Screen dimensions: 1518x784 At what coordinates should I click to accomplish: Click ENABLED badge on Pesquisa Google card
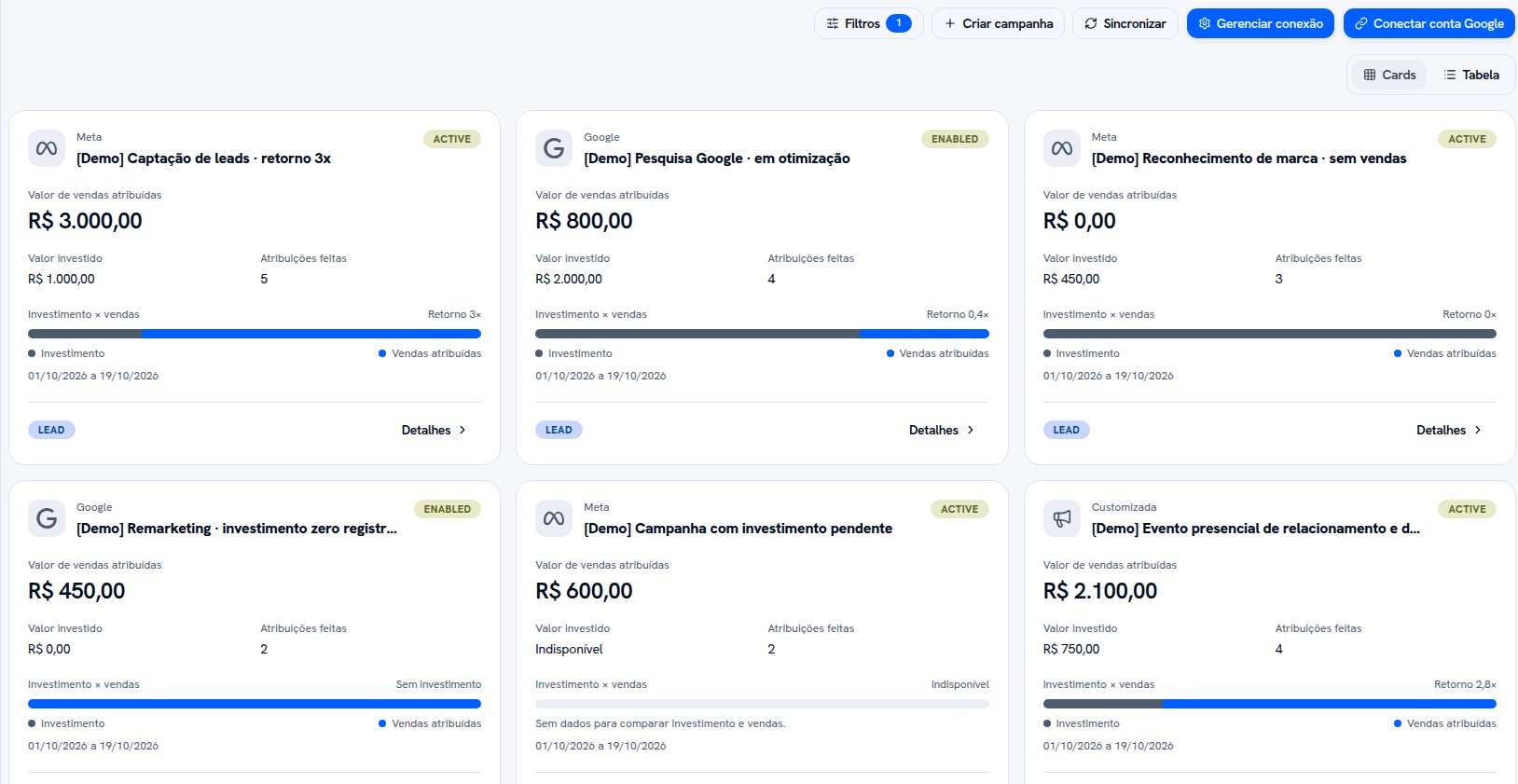(x=955, y=139)
